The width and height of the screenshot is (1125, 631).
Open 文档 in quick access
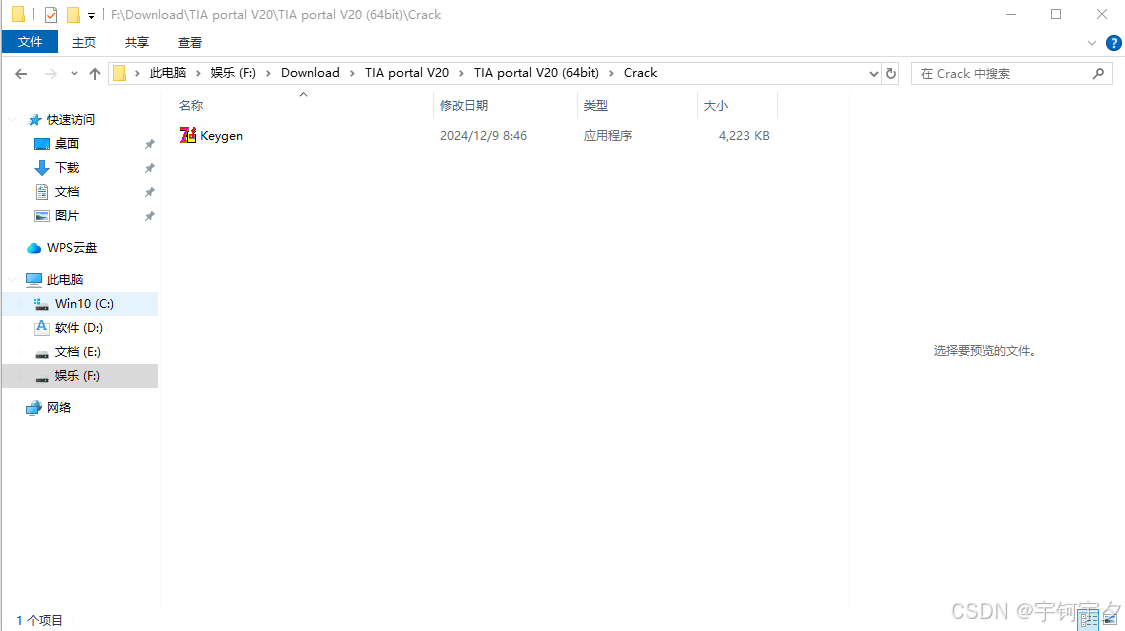tap(67, 192)
